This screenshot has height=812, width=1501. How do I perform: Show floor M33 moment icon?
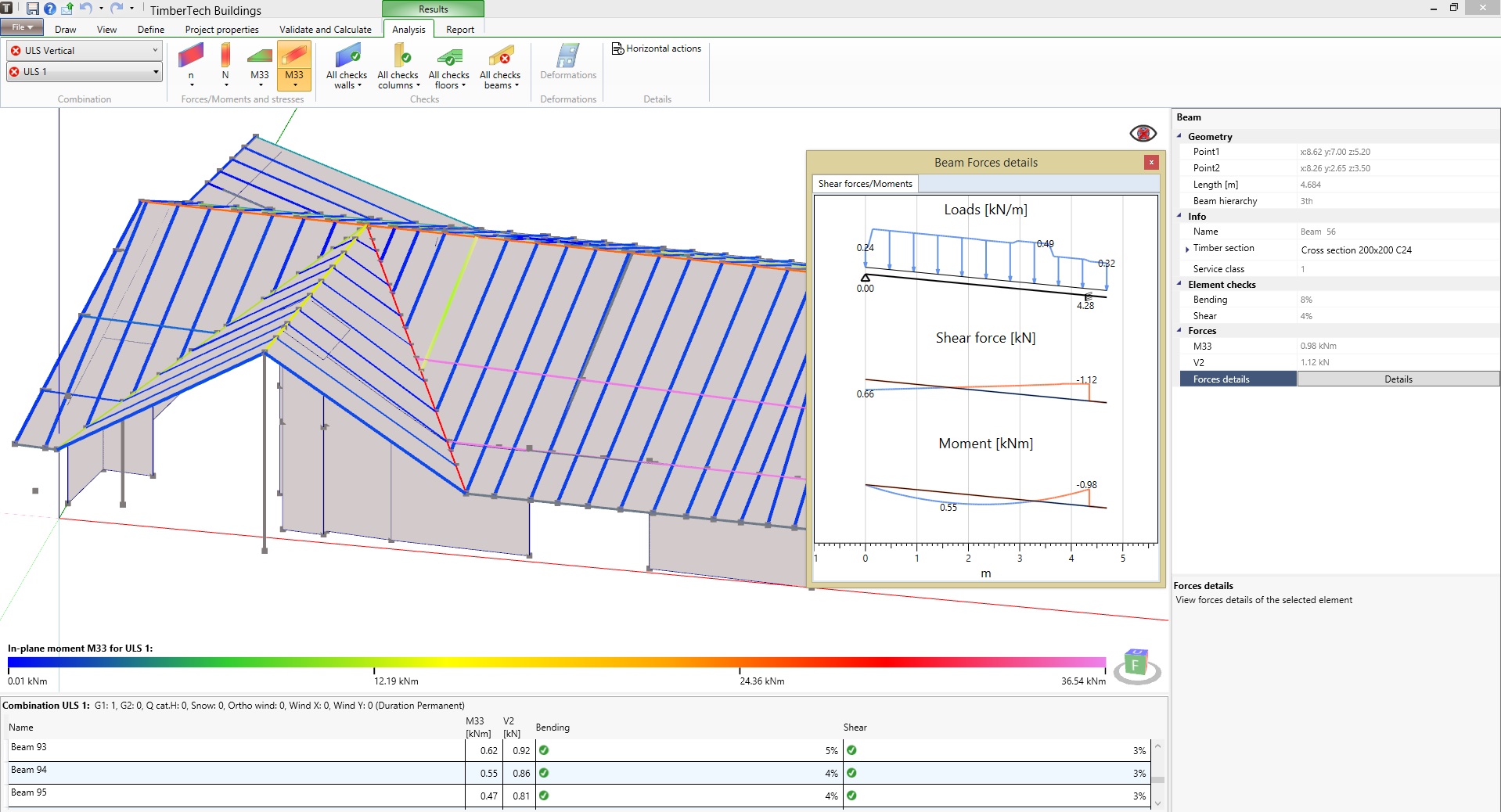[260, 56]
